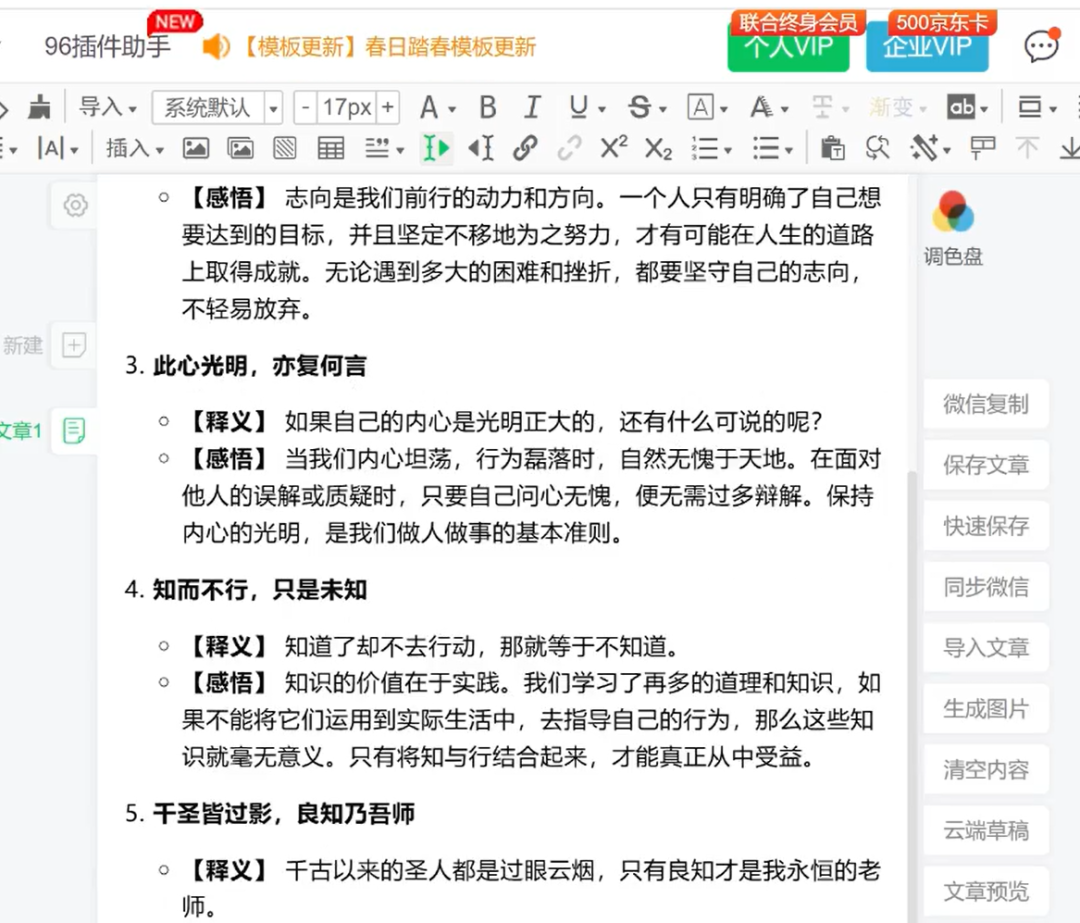Open the struck-through A dropdown
1080x923 pixels.
pos(769,107)
